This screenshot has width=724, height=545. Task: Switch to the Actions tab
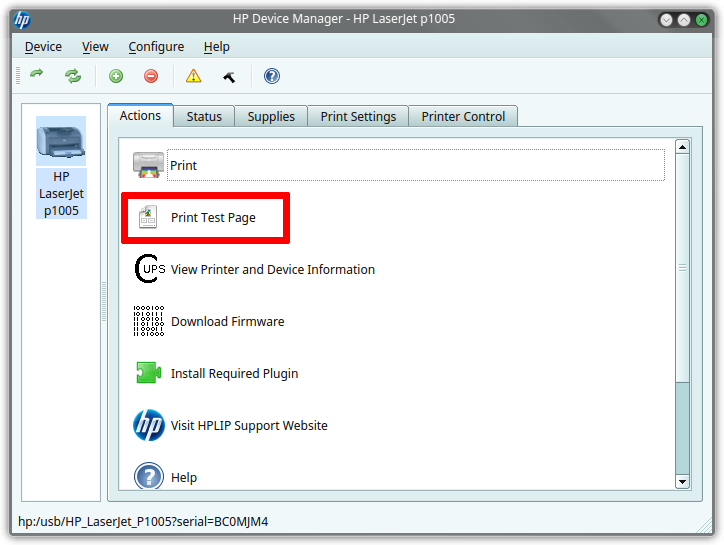pyautogui.click(x=140, y=115)
